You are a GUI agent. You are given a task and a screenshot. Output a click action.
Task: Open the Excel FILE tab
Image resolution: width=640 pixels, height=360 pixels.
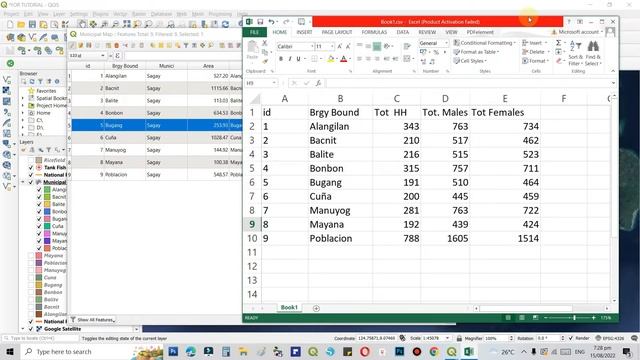click(x=254, y=32)
